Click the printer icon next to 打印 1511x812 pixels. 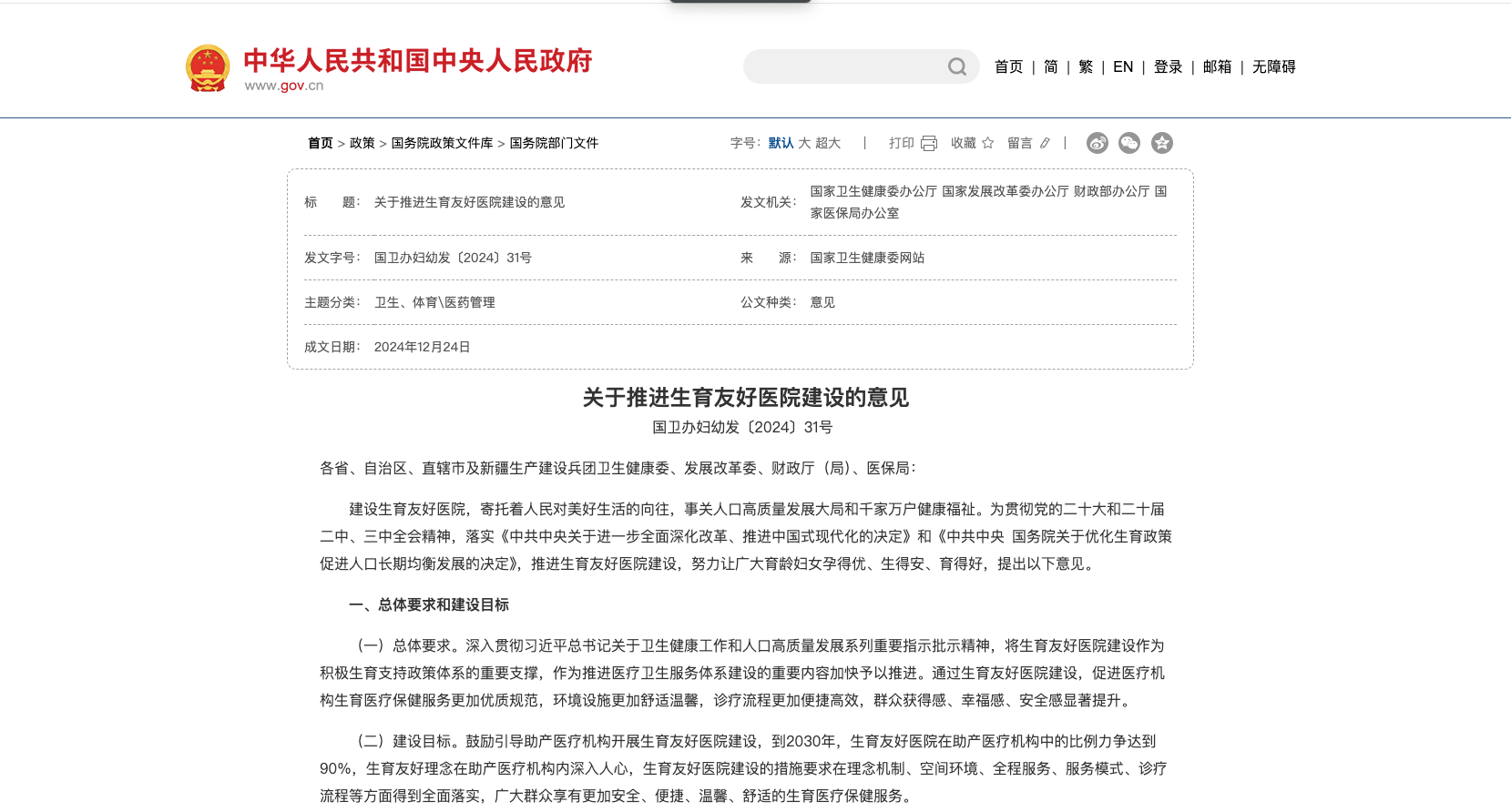[929, 143]
